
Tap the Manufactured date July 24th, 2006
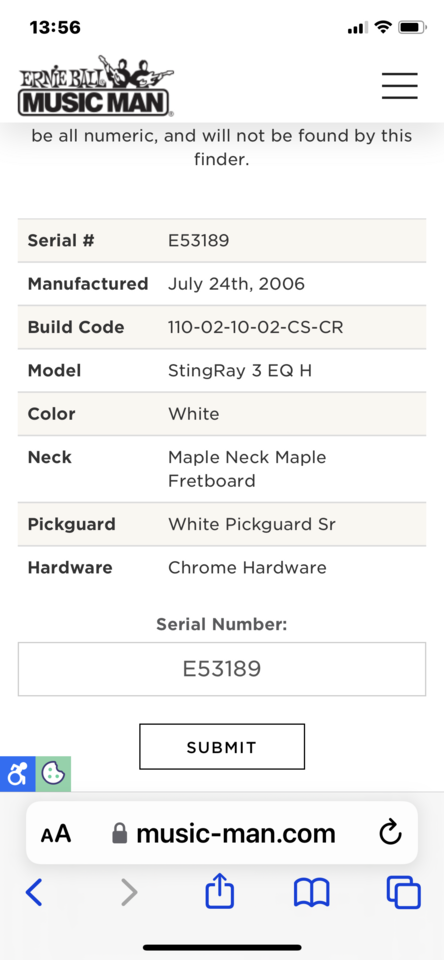click(236, 284)
